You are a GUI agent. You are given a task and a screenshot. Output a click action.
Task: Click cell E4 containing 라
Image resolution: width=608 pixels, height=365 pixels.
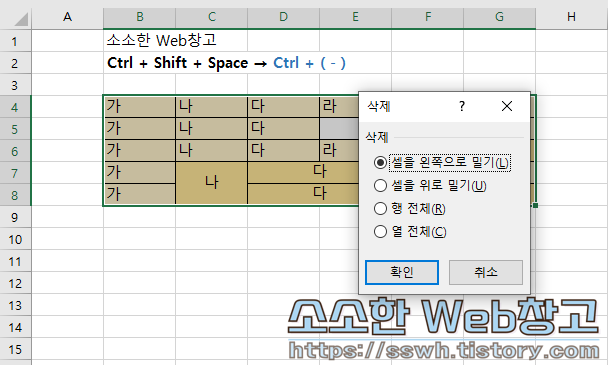339,107
